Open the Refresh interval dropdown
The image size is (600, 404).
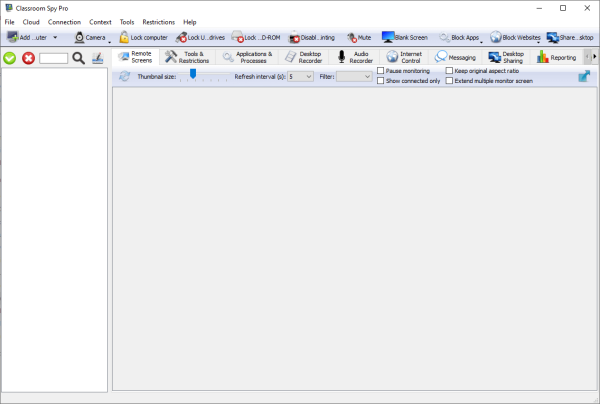click(x=307, y=76)
